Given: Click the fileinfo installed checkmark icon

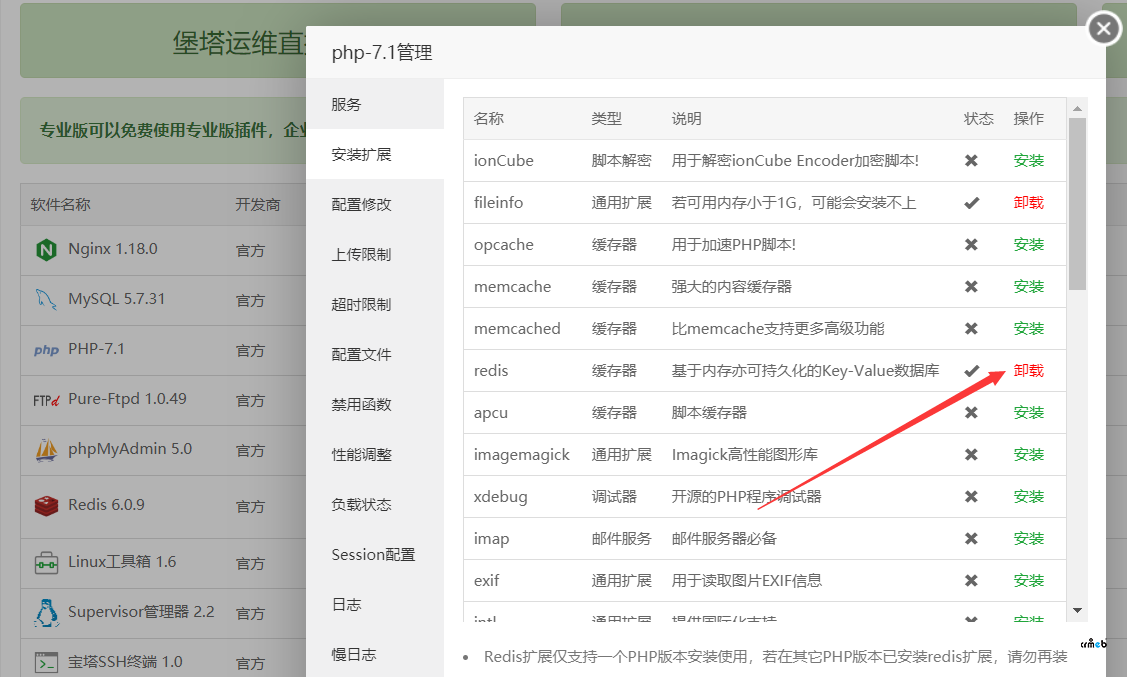Looking at the screenshot, I should point(972,203).
